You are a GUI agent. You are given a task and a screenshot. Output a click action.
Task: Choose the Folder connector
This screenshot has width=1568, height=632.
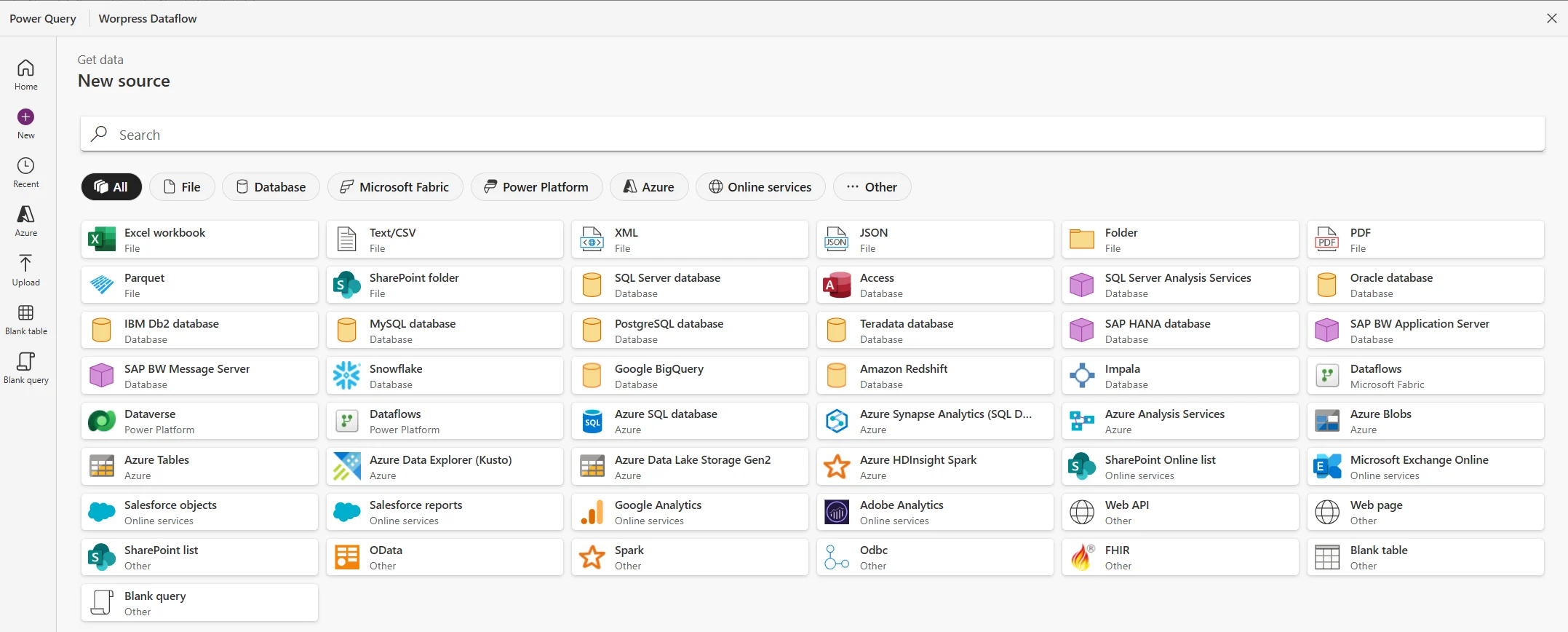pos(1180,240)
